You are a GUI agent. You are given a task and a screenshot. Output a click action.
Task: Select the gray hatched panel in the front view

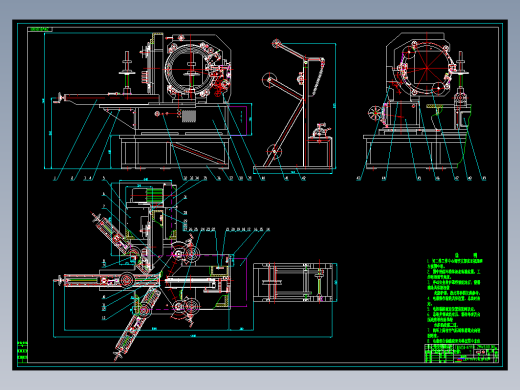(189, 116)
